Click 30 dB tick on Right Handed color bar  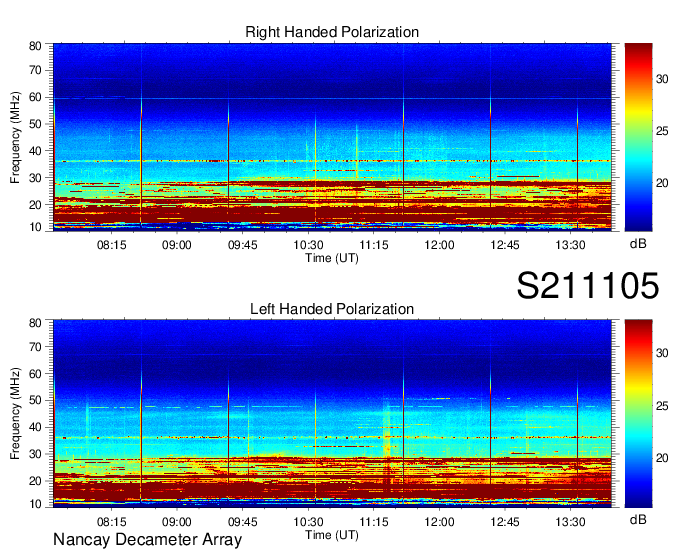(x=662, y=79)
